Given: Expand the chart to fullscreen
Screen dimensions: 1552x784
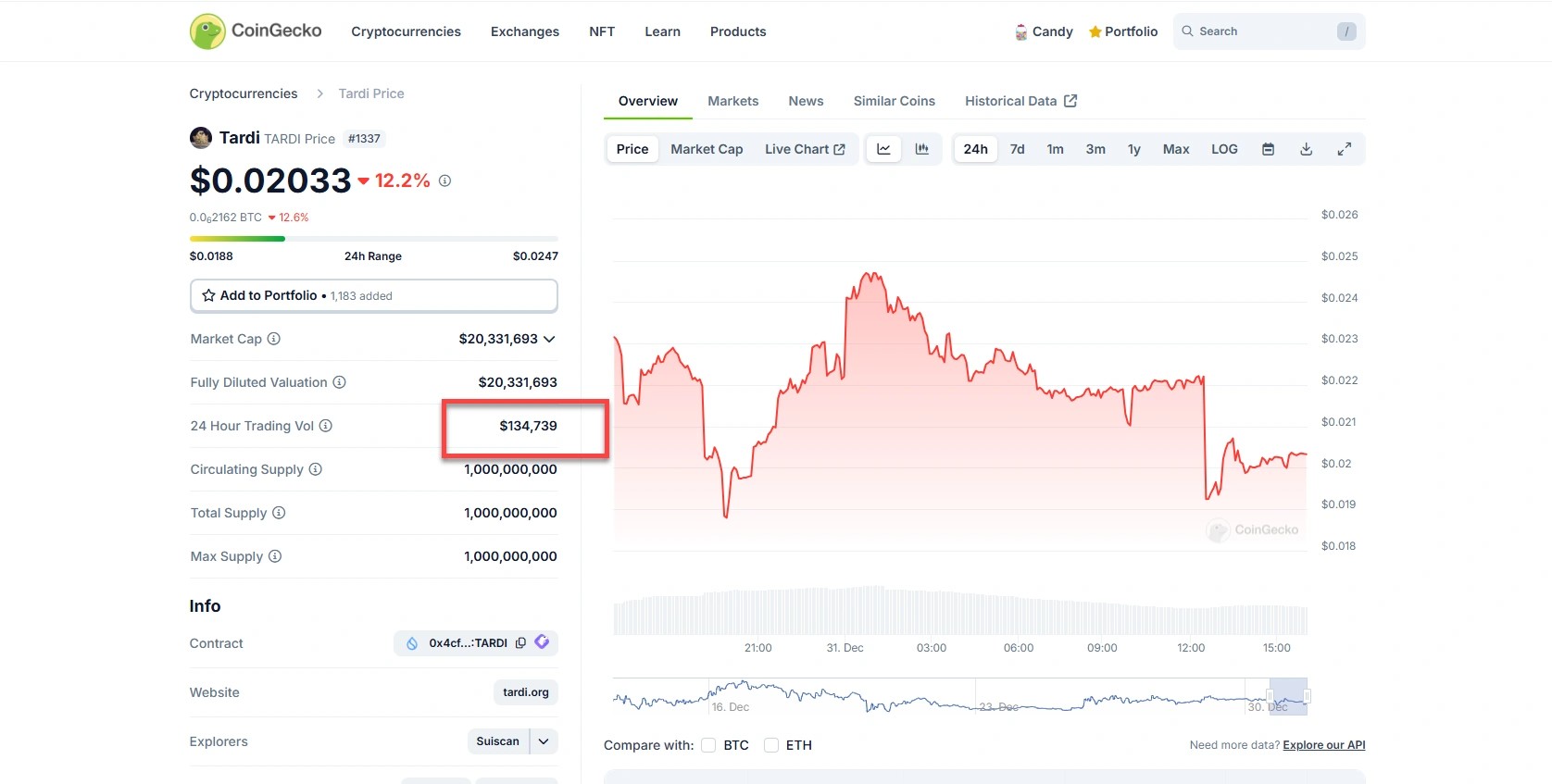Looking at the screenshot, I should 1345,149.
